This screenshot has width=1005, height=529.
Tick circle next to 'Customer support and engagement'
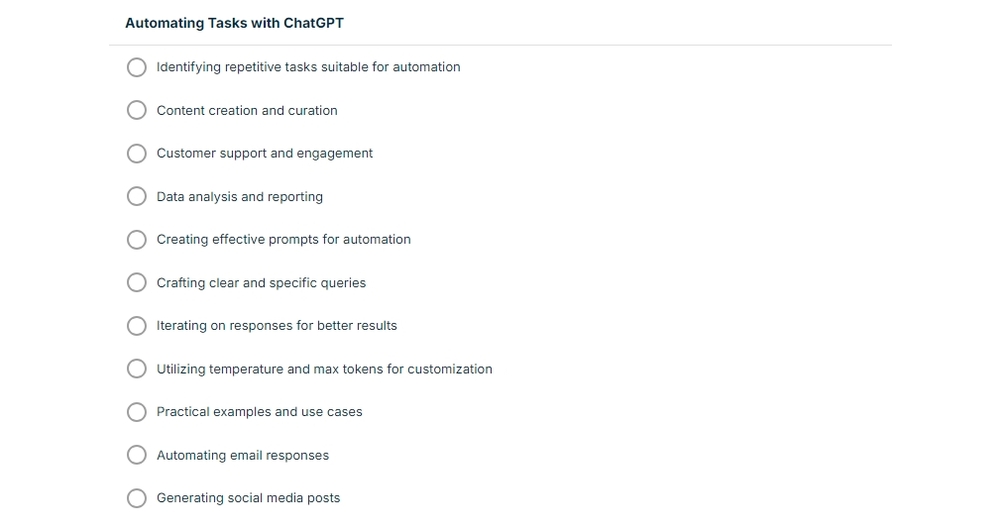click(x=137, y=153)
